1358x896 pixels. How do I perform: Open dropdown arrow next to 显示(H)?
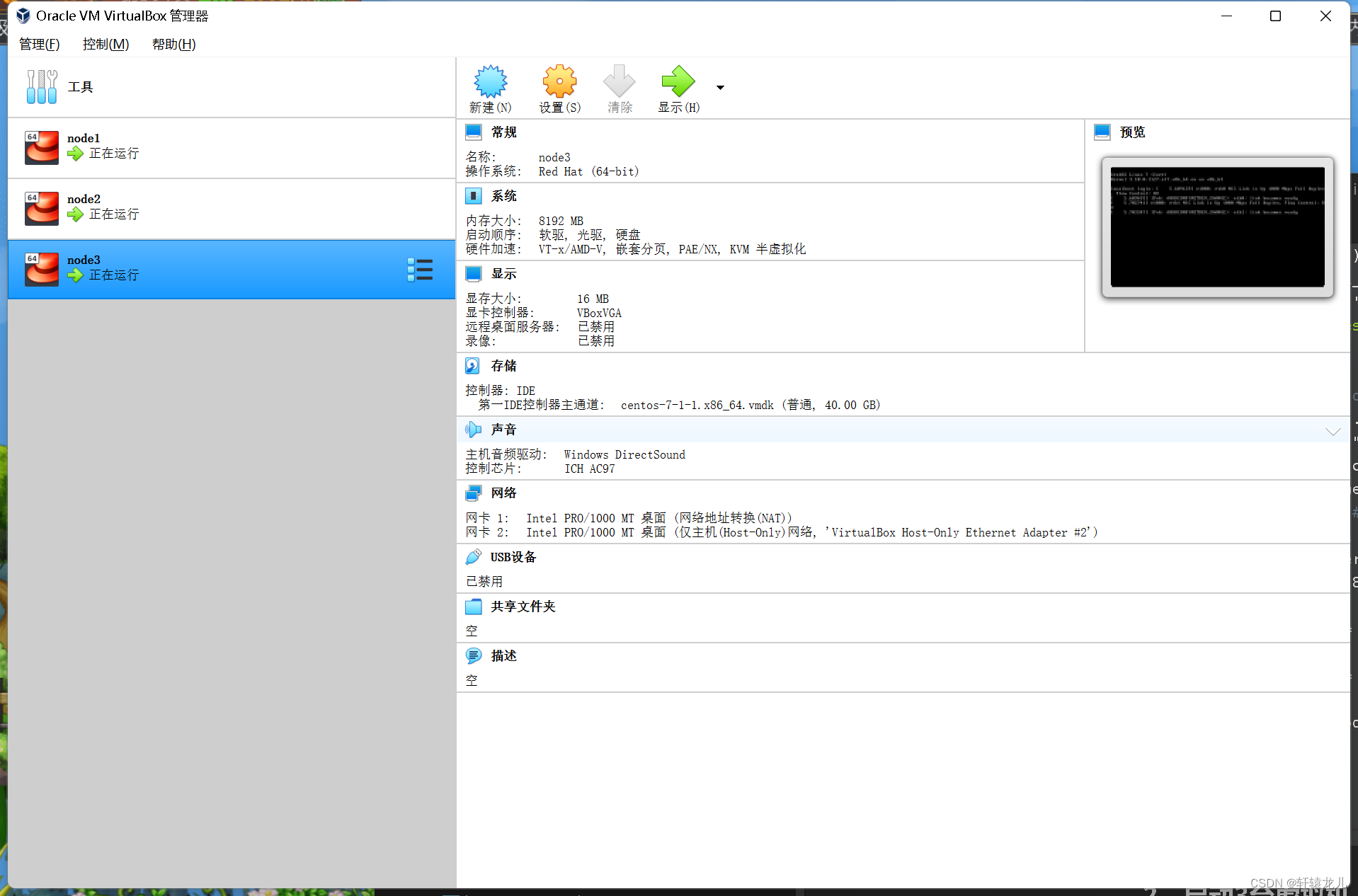click(x=720, y=88)
